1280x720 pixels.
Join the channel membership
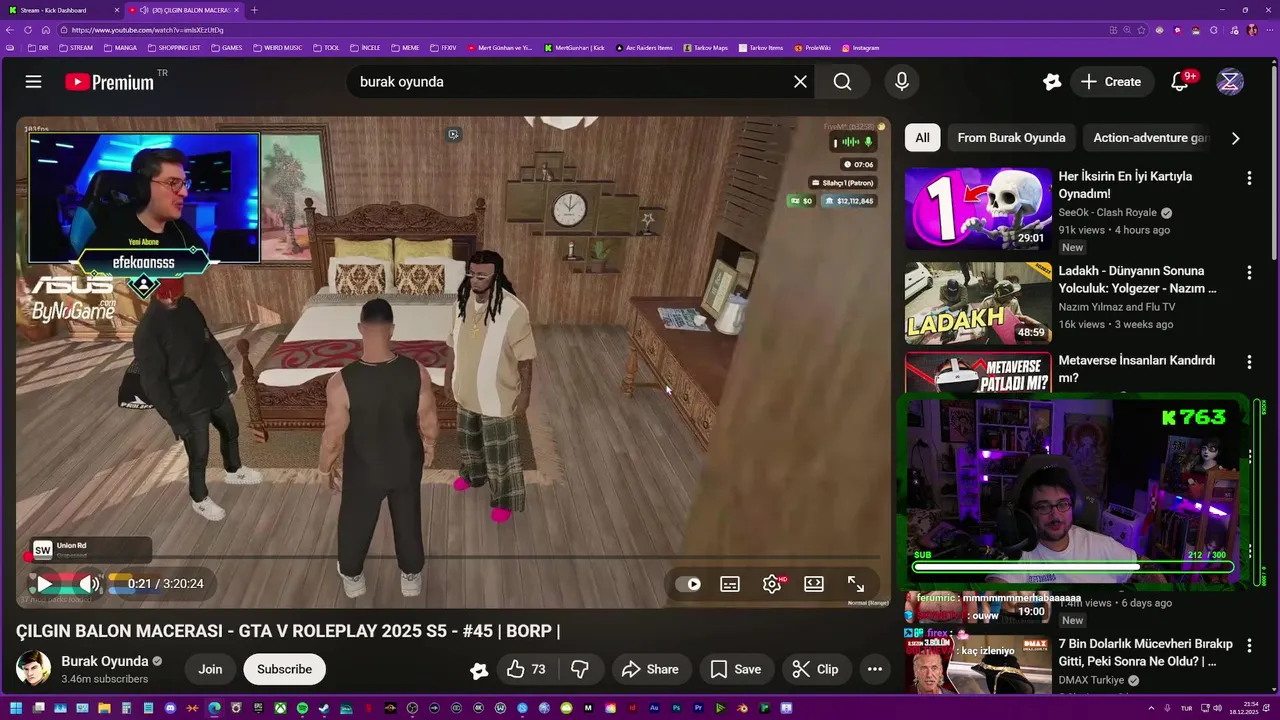(x=210, y=669)
